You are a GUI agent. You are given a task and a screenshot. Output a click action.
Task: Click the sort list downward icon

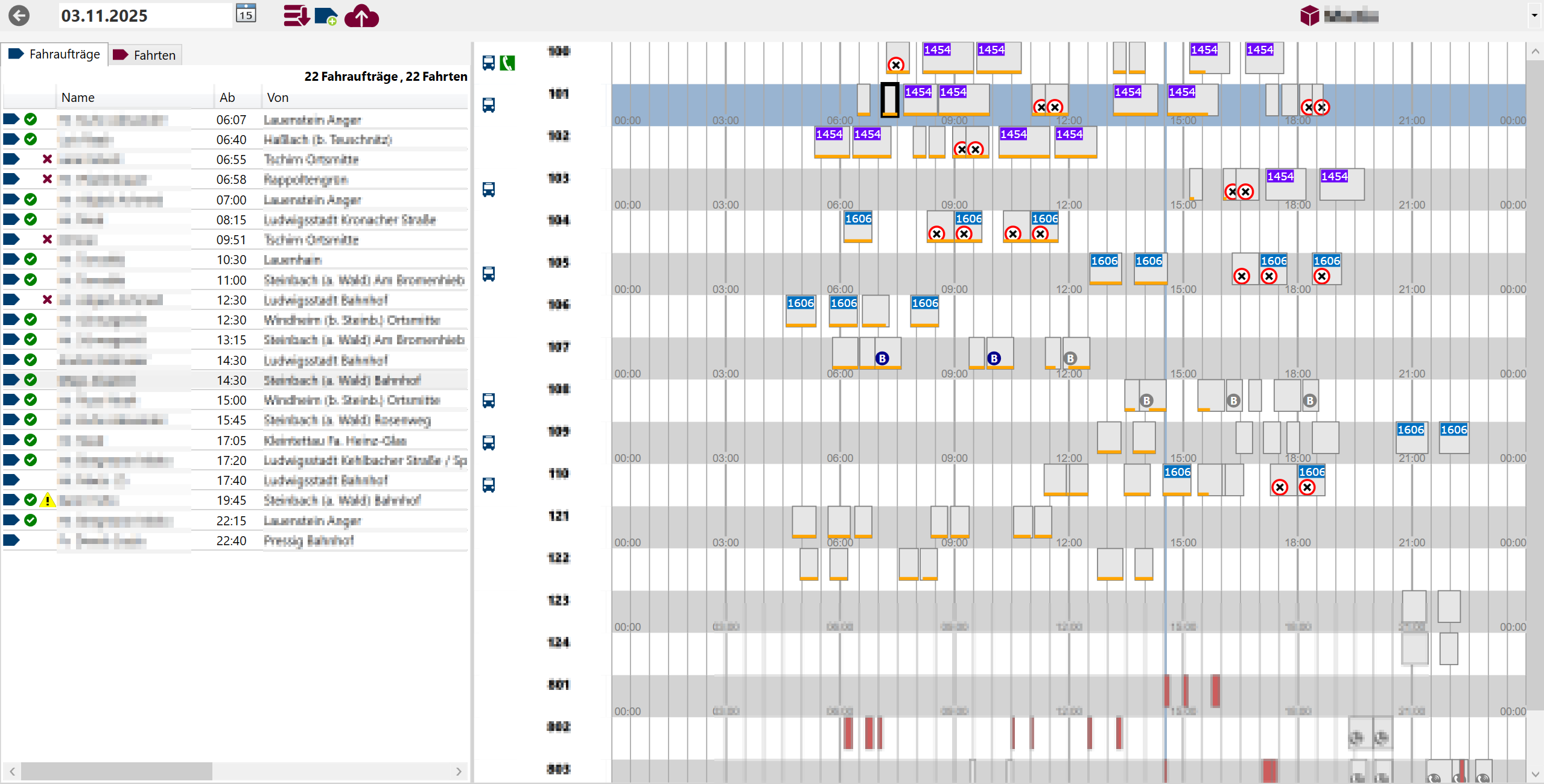pyautogui.click(x=296, y=16)
